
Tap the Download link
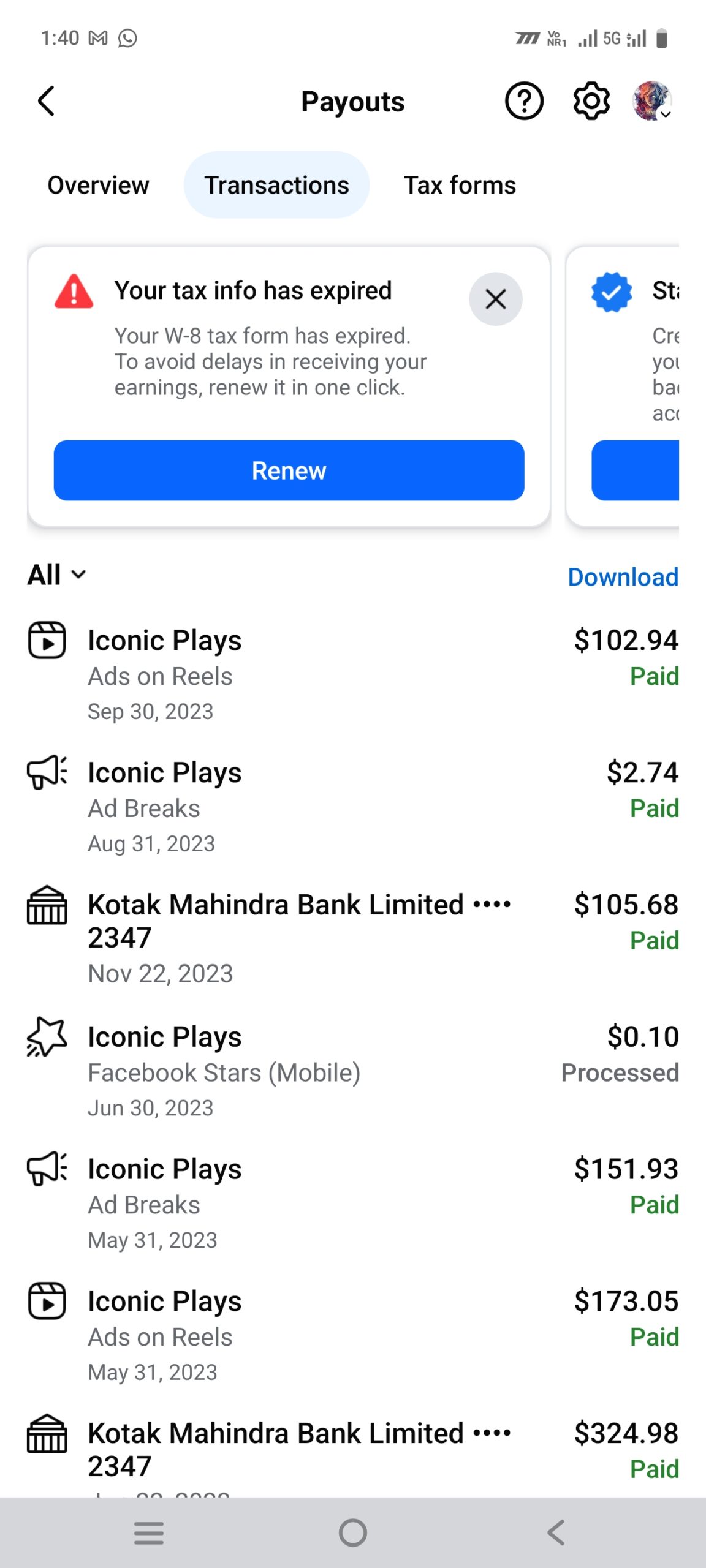623,577
